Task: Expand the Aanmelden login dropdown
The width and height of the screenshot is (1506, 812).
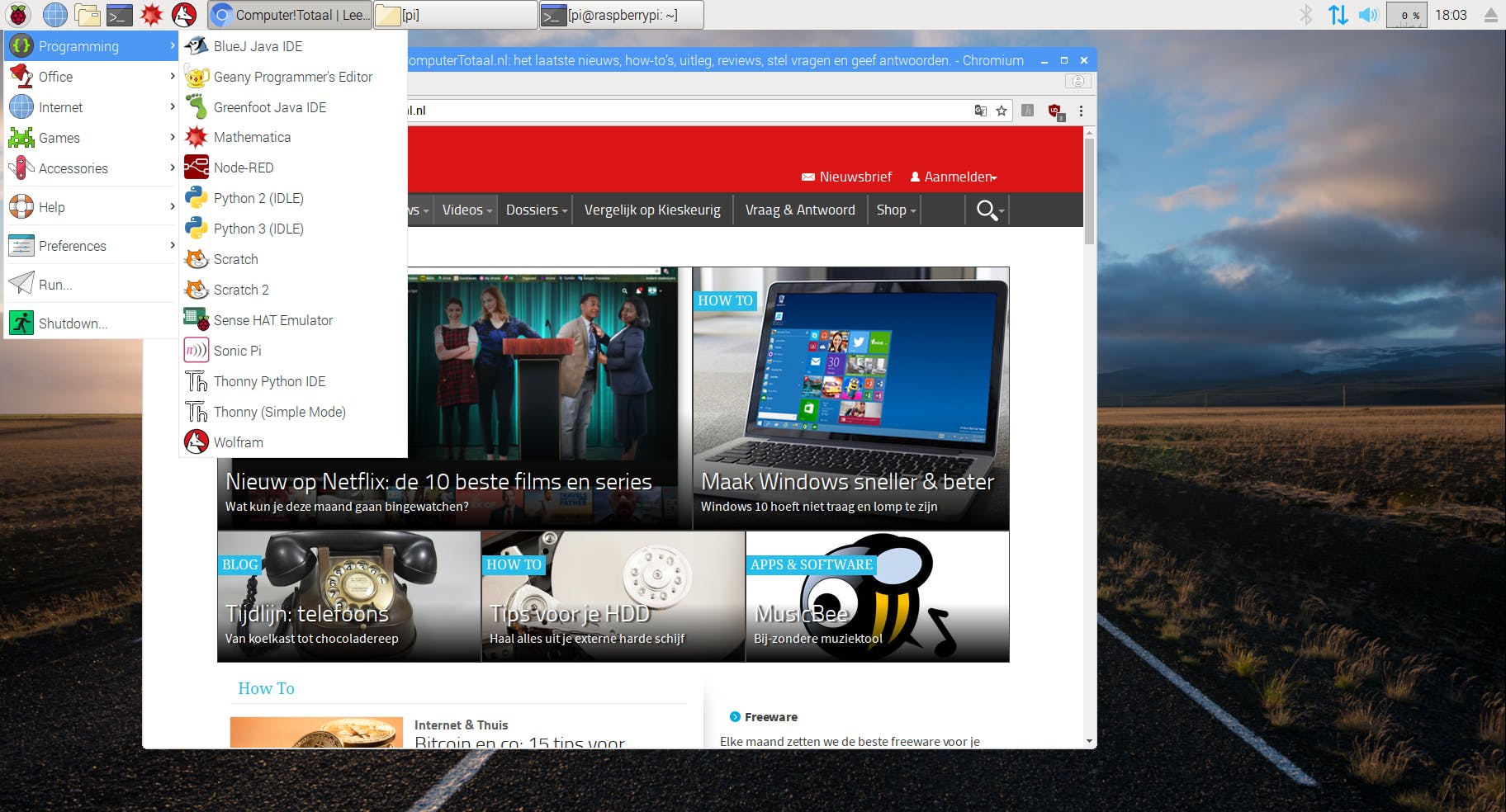Action: click(954, 177)
